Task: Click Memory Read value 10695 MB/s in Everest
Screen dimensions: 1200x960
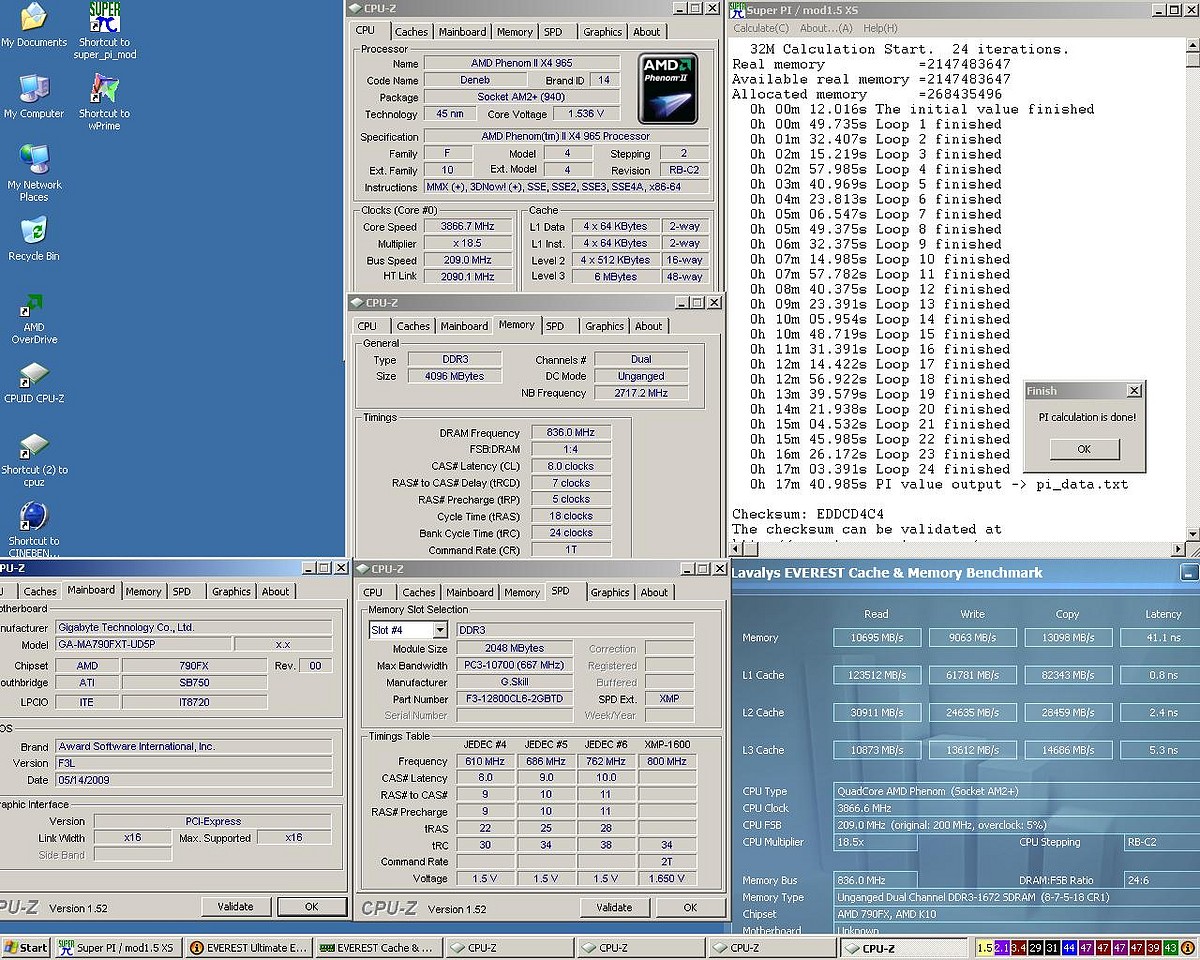Action: click(x=876, y=637)
